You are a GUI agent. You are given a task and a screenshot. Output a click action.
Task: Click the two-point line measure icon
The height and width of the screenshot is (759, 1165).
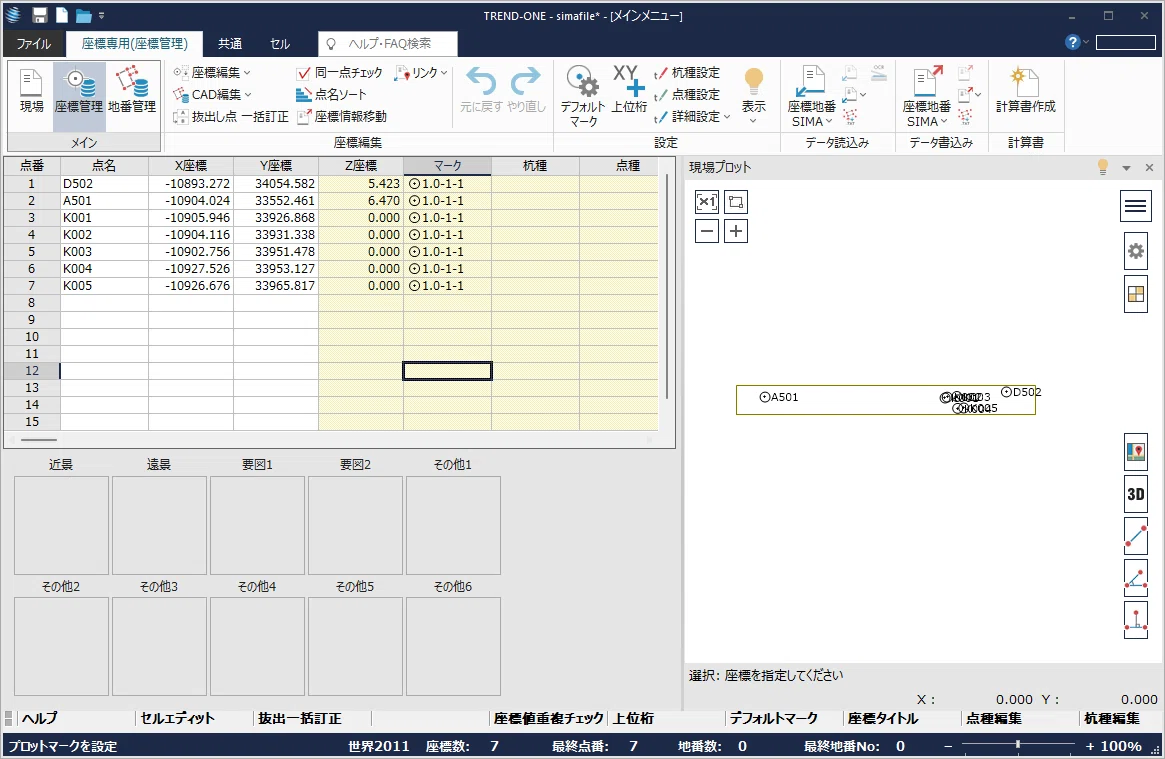[1135, 536]
